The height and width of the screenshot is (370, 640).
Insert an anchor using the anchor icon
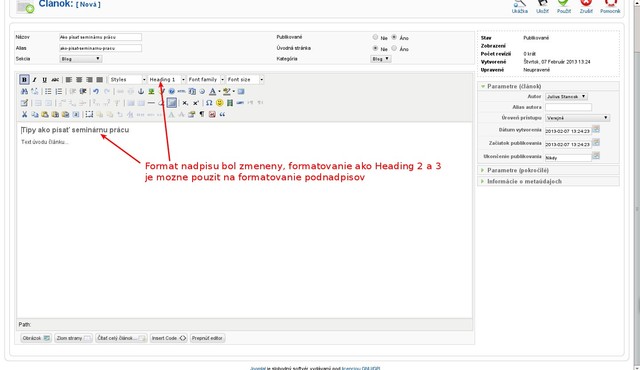tap(141, 91)
